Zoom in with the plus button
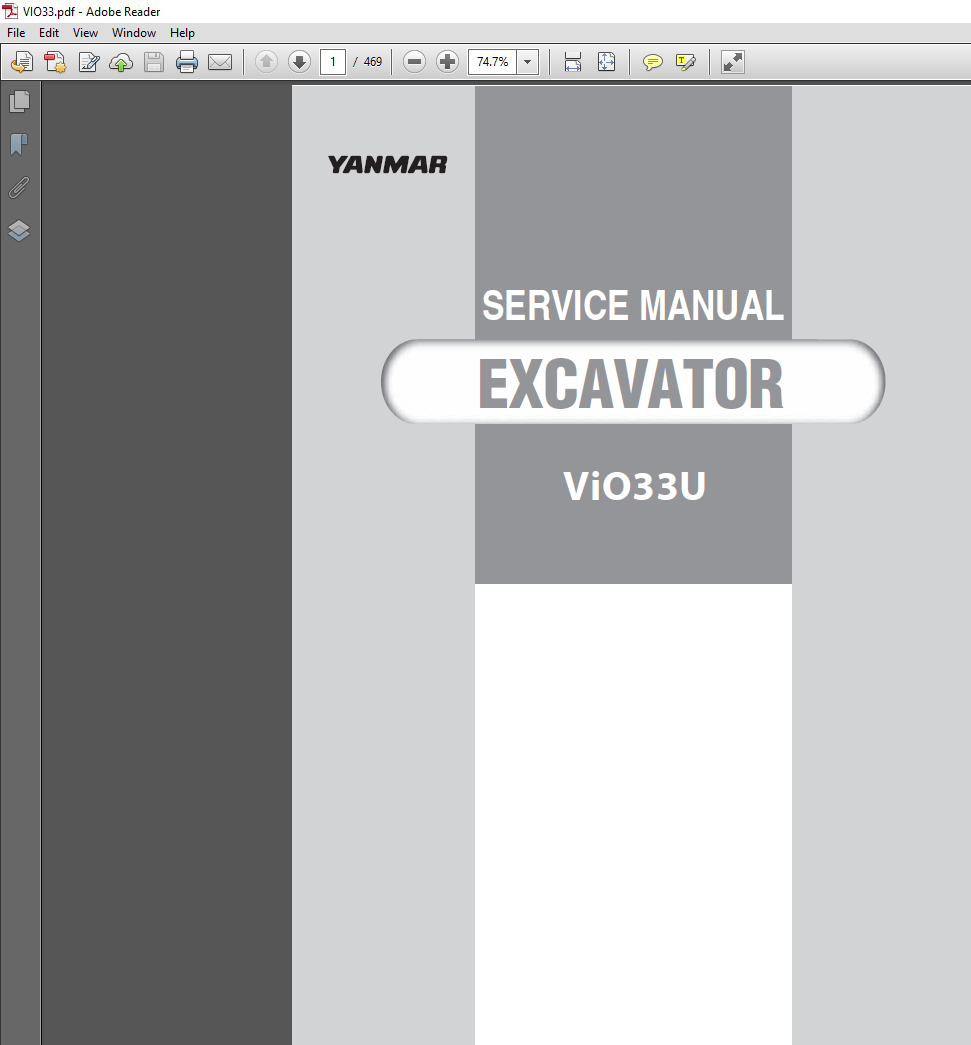971x1045 pixels. [x=447, y=62]
